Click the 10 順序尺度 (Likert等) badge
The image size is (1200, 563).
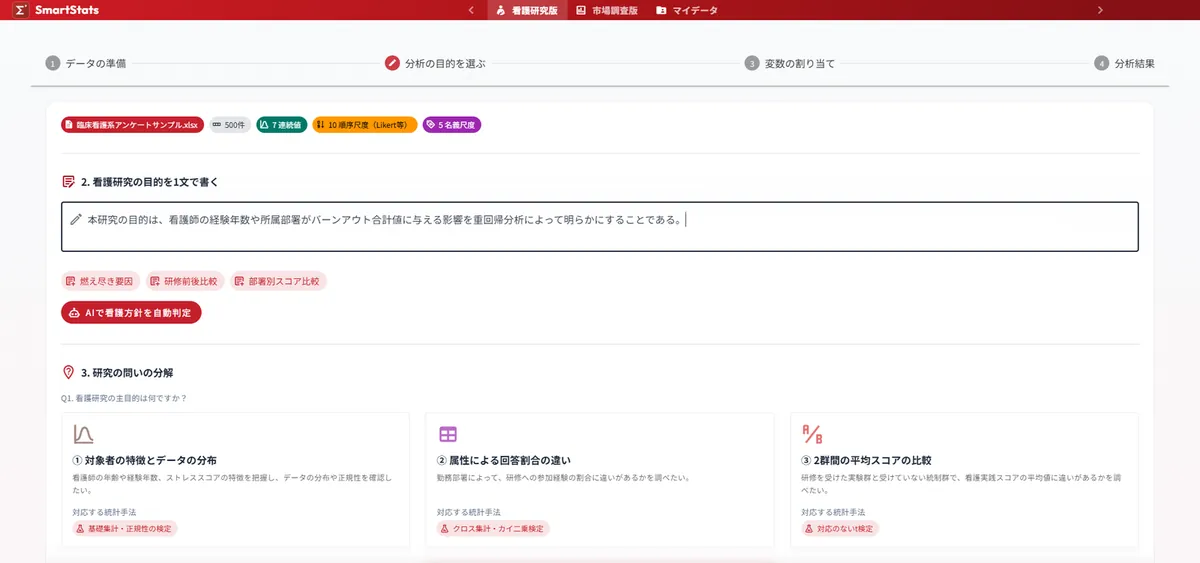pos(364,125)
